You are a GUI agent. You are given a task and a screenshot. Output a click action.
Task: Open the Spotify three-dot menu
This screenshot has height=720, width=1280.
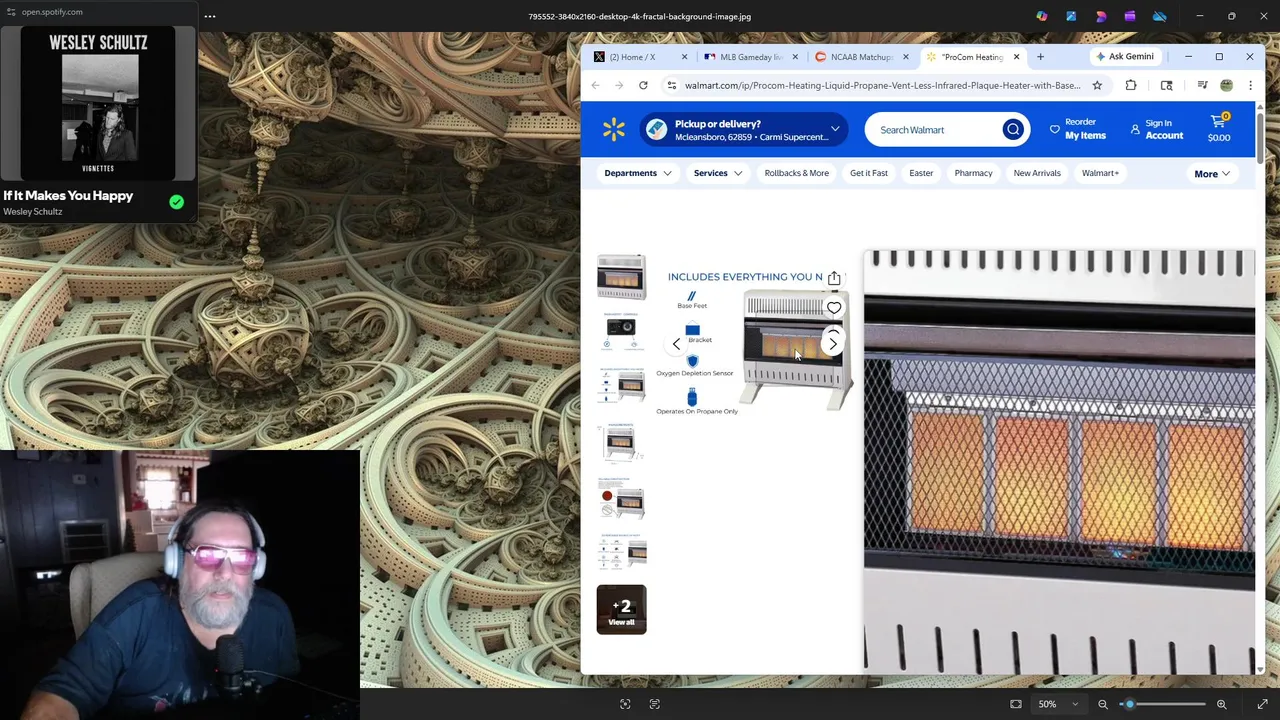(210, 16)
